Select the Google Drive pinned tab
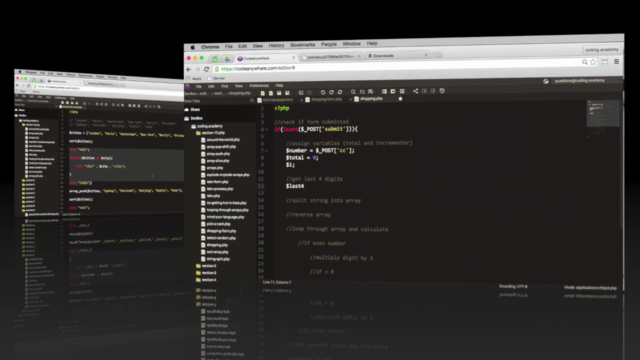Image resolution: width=640 pixels, height=360 pixels. pos(227,59)
